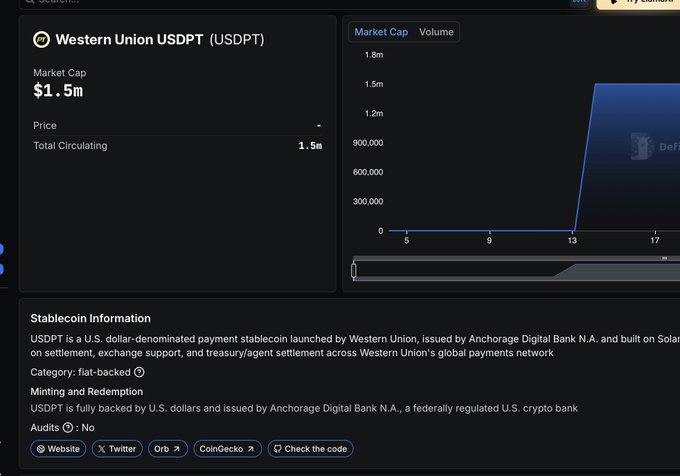Click the Western Union USDPT heading
This screenshot has width=680, height=476.
pyautogui.click(x=129, y=39)
